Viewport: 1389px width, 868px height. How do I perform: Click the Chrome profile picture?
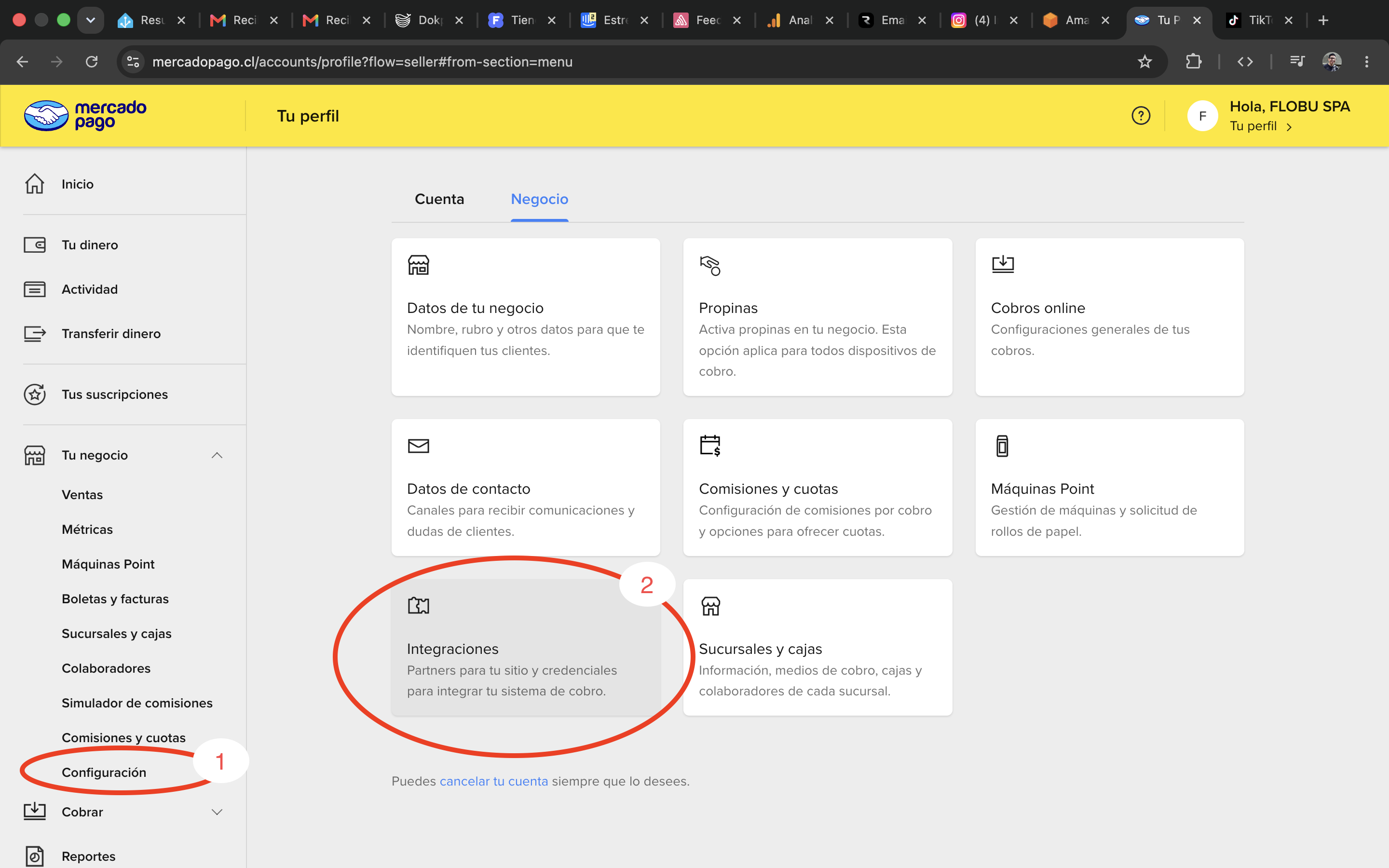pos(1332,61)
